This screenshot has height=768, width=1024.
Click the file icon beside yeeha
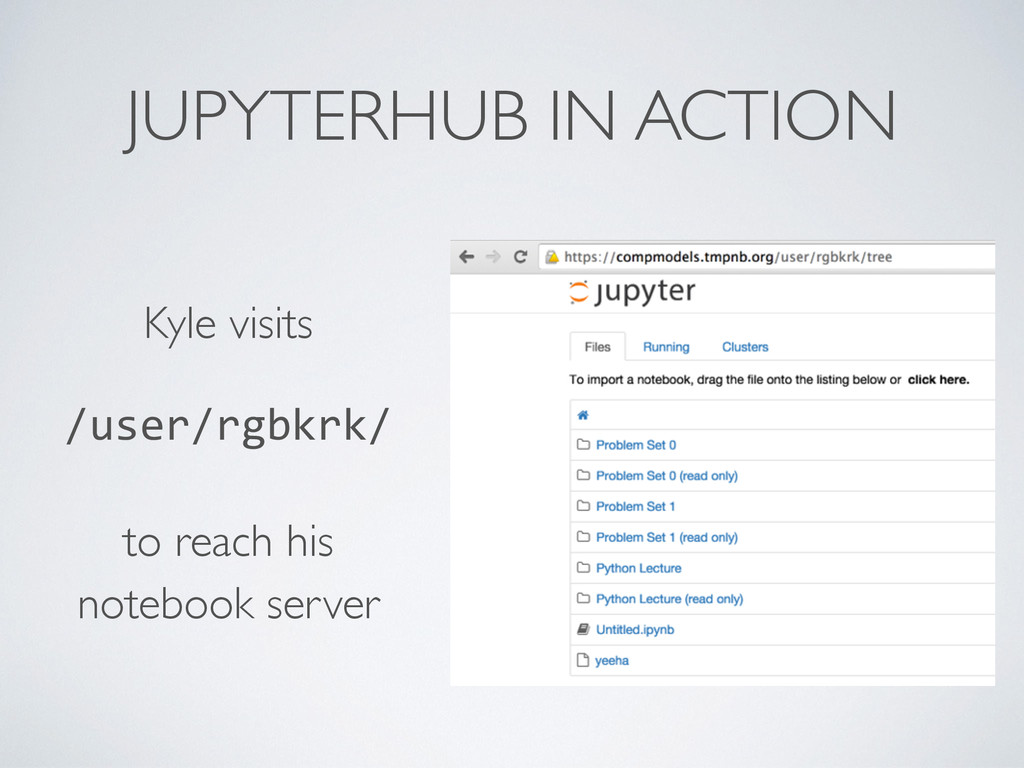(583, 660)
